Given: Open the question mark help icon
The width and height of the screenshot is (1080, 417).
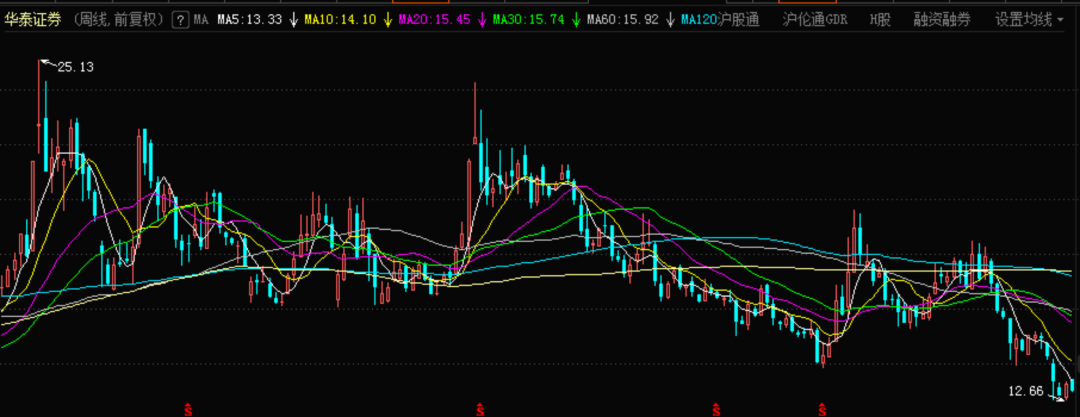Looking at the screenshot, I should (180, 20).
